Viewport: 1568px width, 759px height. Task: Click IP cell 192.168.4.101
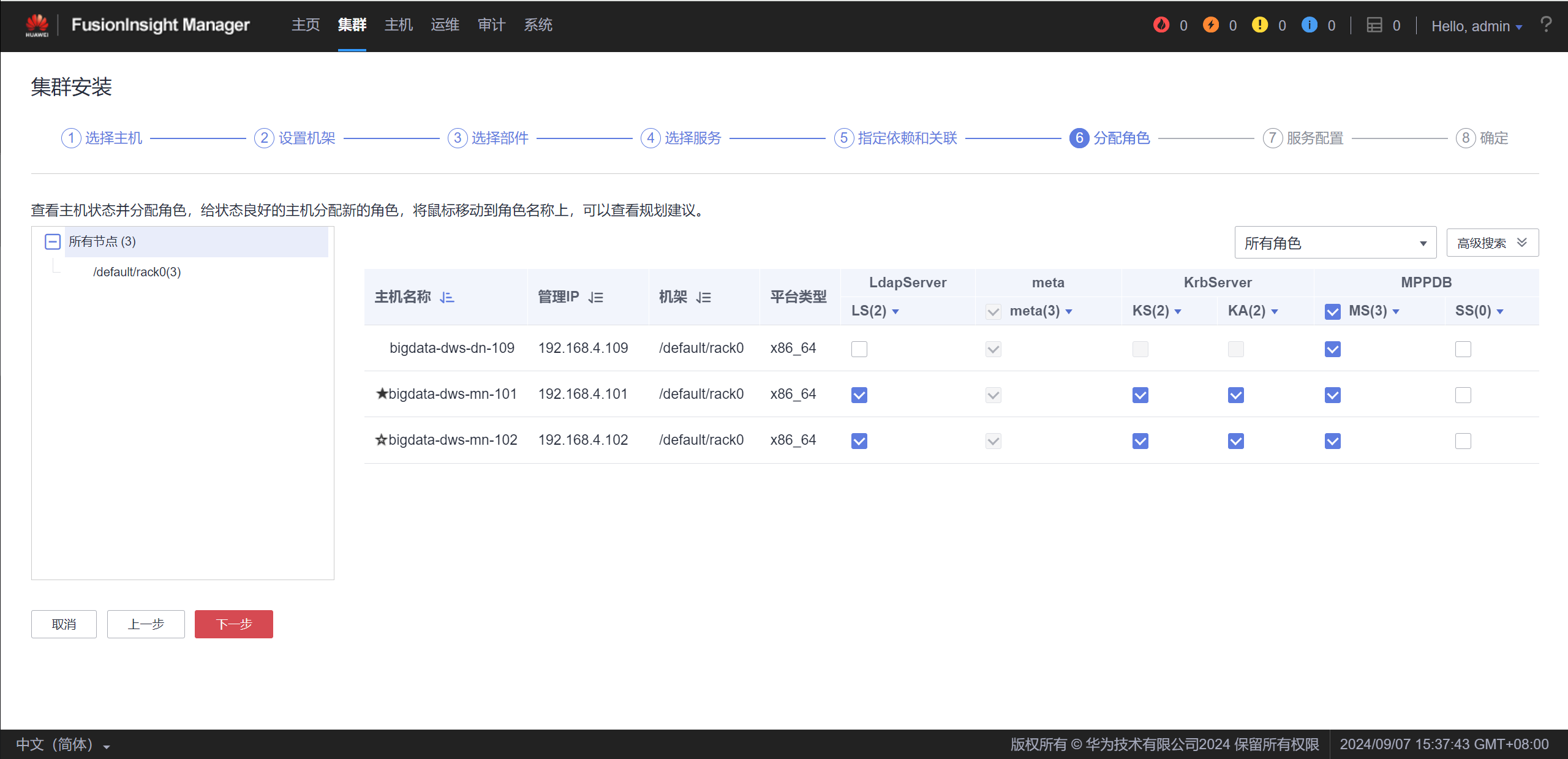click(x=583, y=394)
